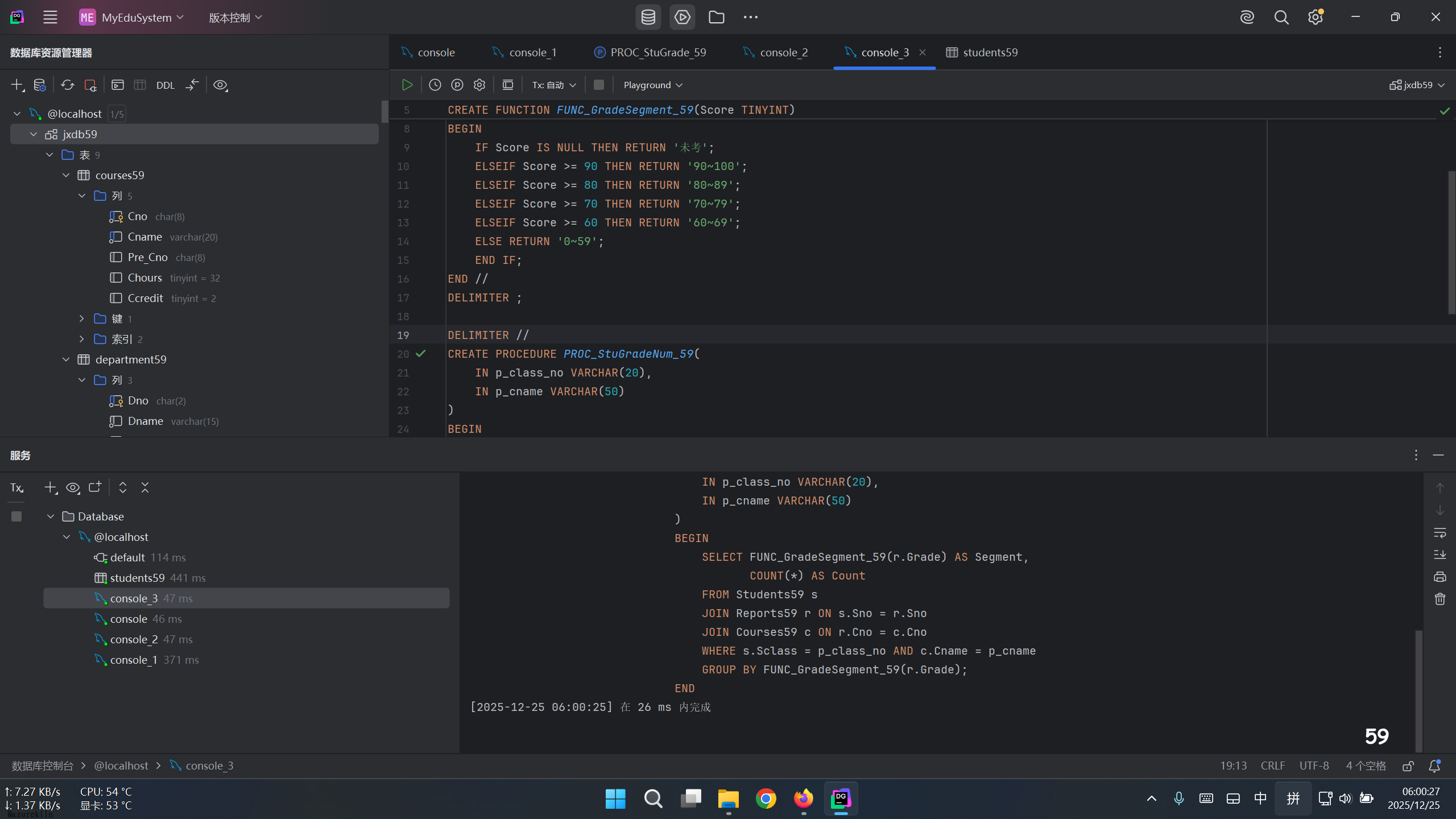The image size is (1456, 819).
Task: Toggle the eye view options in the explorer
Action: pos(220,85)
